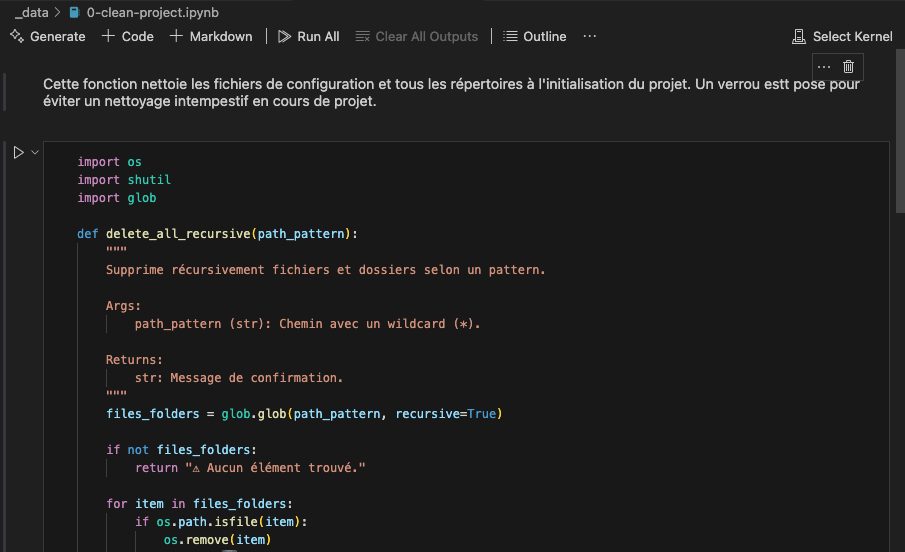The image size is (905, 552).
Task: Place cursor on delete_all_recursive function name
Action: point(178,234)
